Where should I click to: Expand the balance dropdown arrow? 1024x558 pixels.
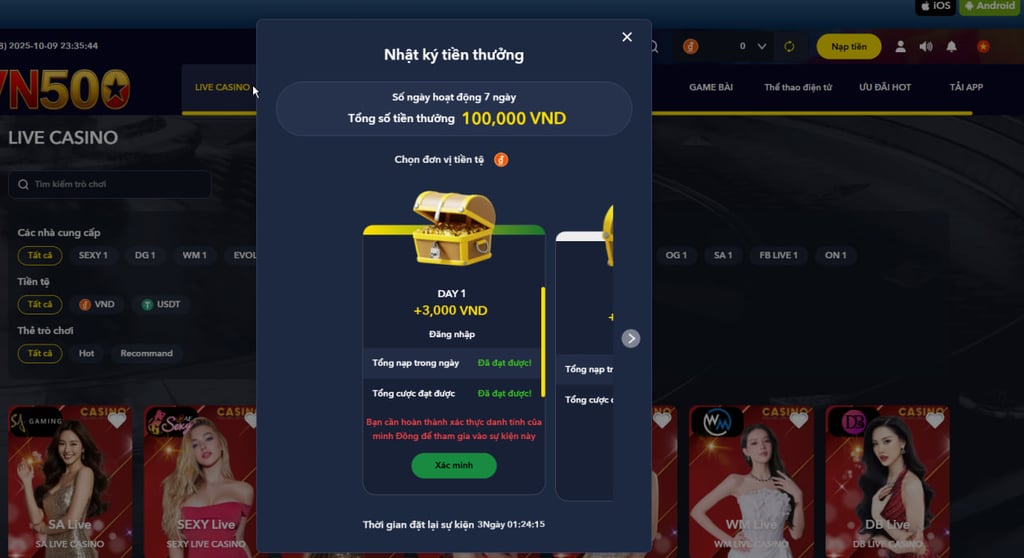[761, 46]
